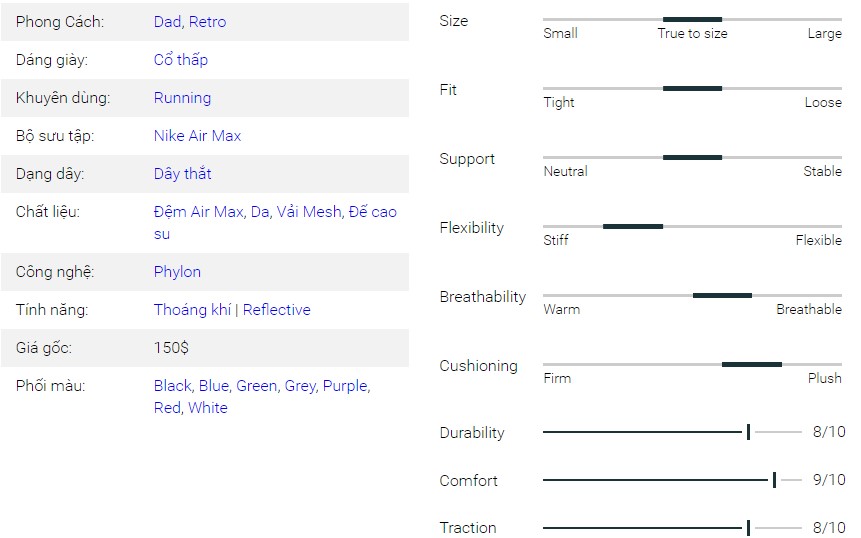Screen dimensions: 861x538
Task: Open the Reflective feature link
Action: (x=277, y=310)
